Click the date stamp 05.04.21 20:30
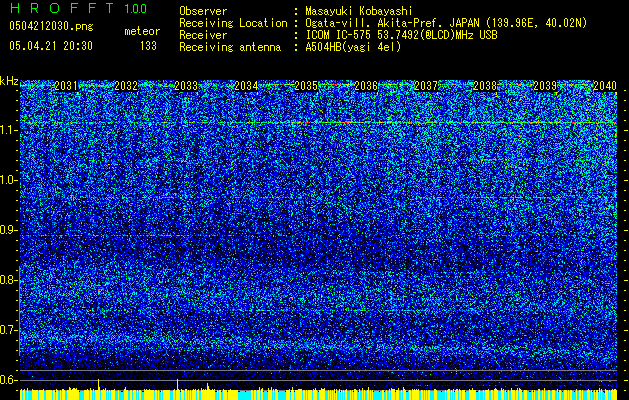 51,46
